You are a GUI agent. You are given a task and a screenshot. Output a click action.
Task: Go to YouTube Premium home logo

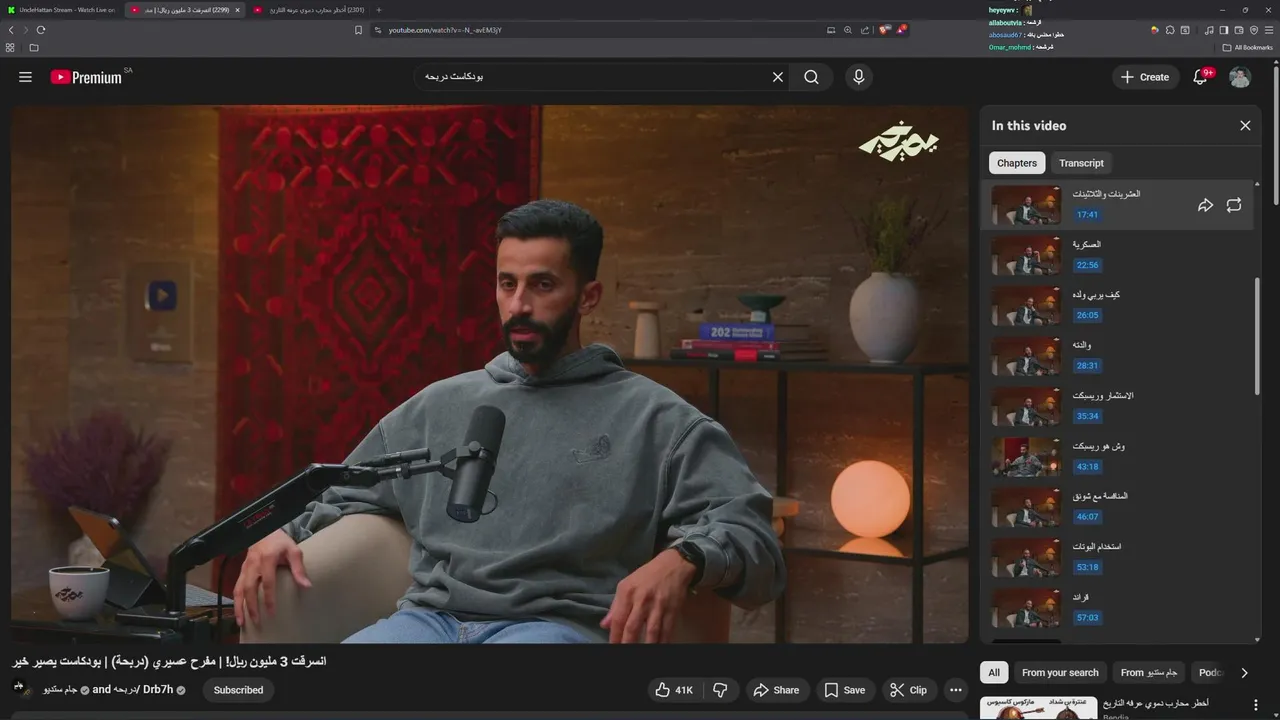tap(86, 77)
